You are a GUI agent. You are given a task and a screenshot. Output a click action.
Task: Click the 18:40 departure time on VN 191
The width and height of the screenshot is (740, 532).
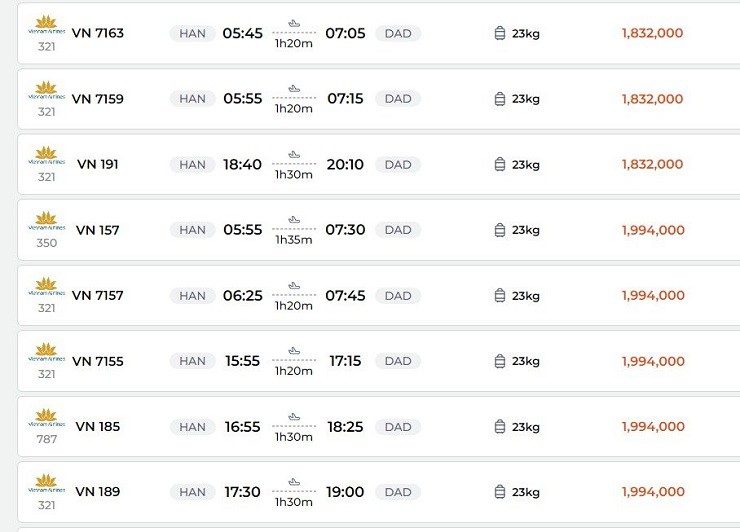pyautogui.click(x=242, y=164)
